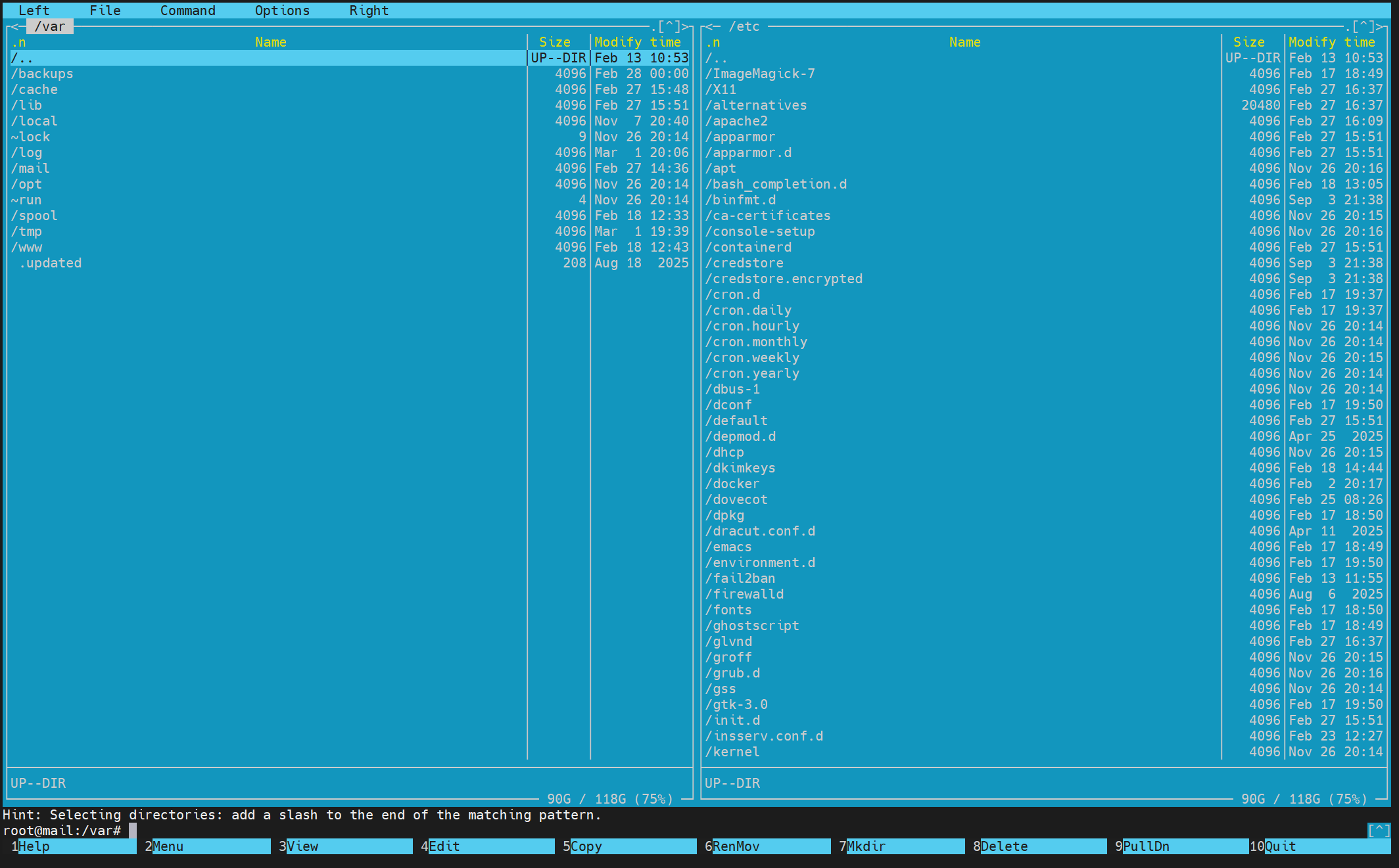Select the /fail2ban directory in right panel
1399x868 pixels.
click(740, 578)
